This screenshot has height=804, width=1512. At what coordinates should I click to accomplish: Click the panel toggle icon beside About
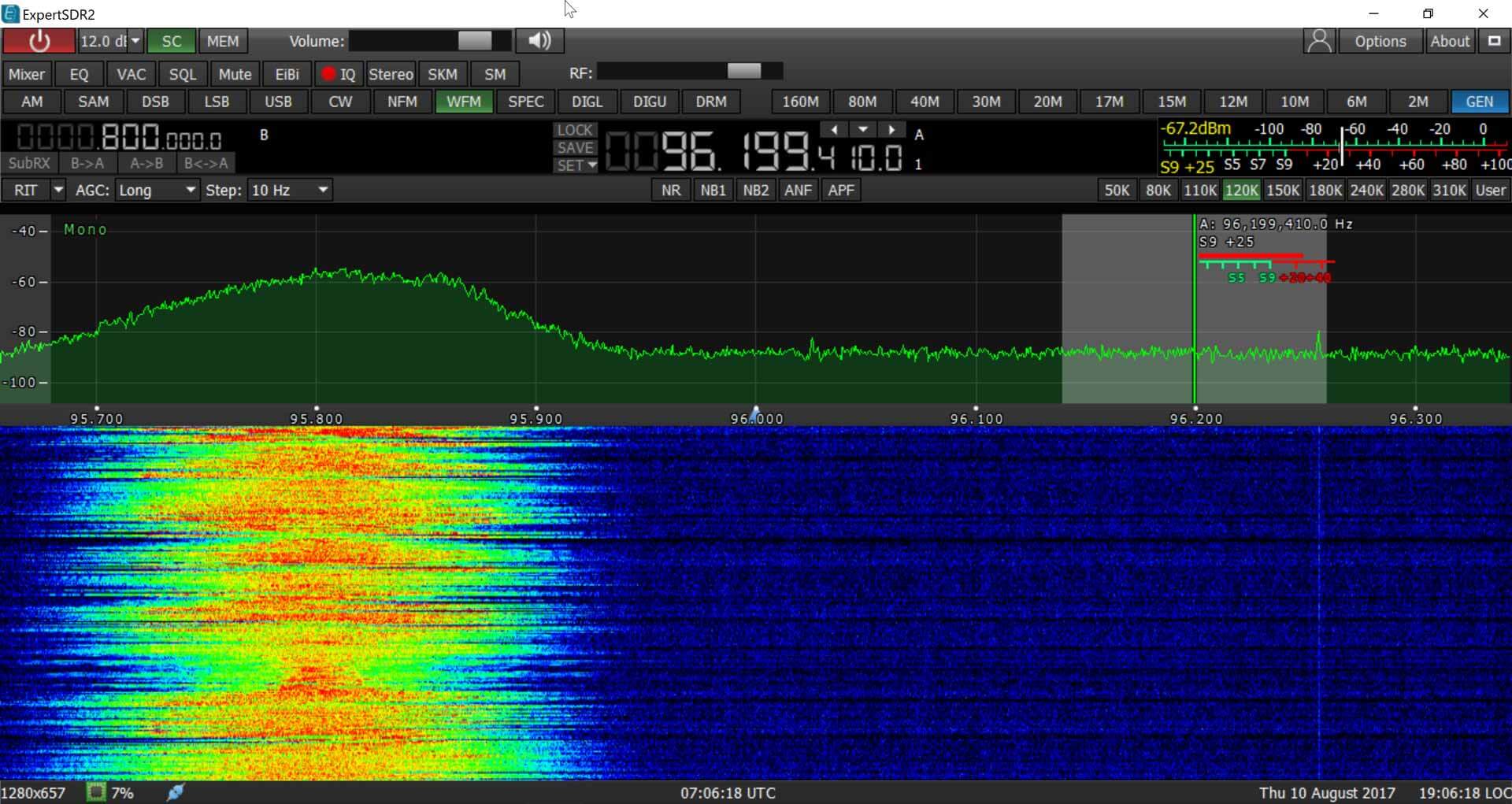coord(1494,41)
